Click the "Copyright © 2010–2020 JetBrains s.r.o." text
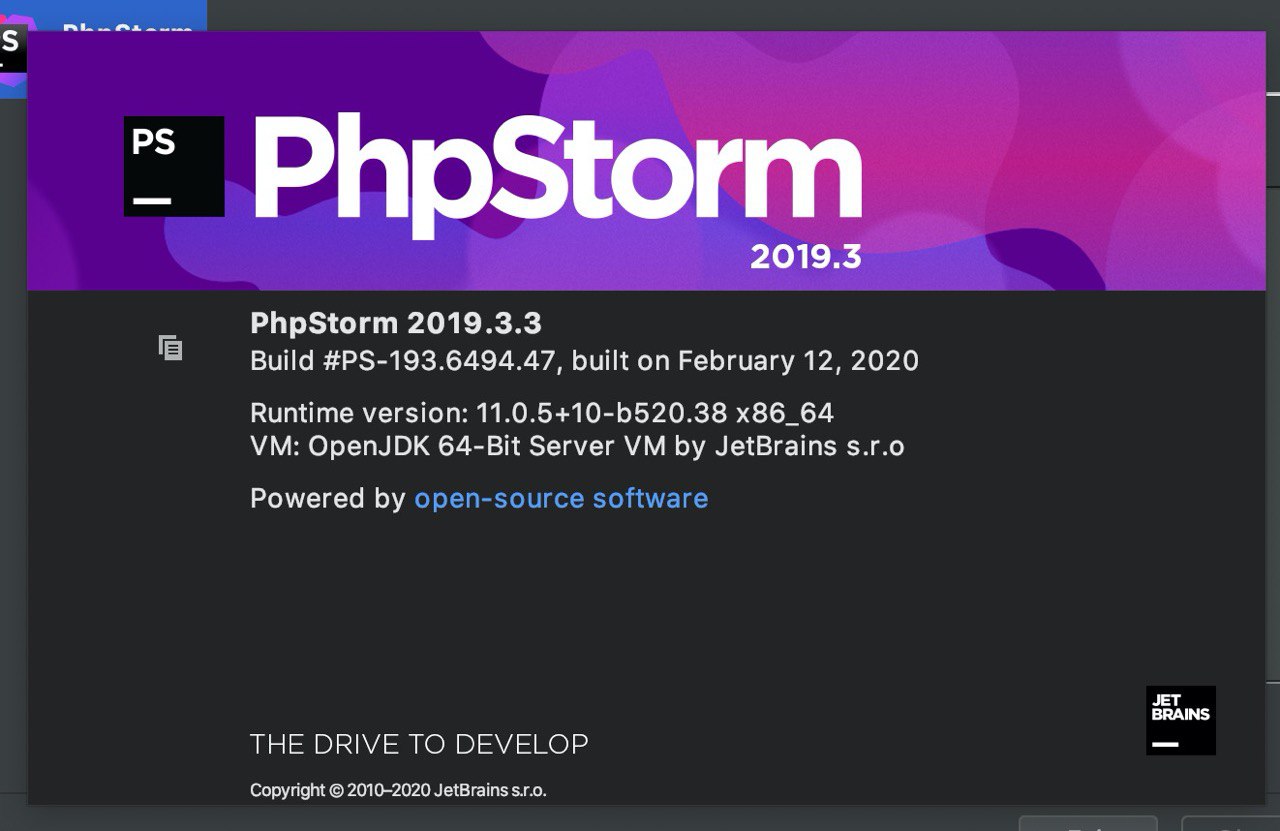The width and height of the screenshot is (1280, 831). click(x=398, y=790)
